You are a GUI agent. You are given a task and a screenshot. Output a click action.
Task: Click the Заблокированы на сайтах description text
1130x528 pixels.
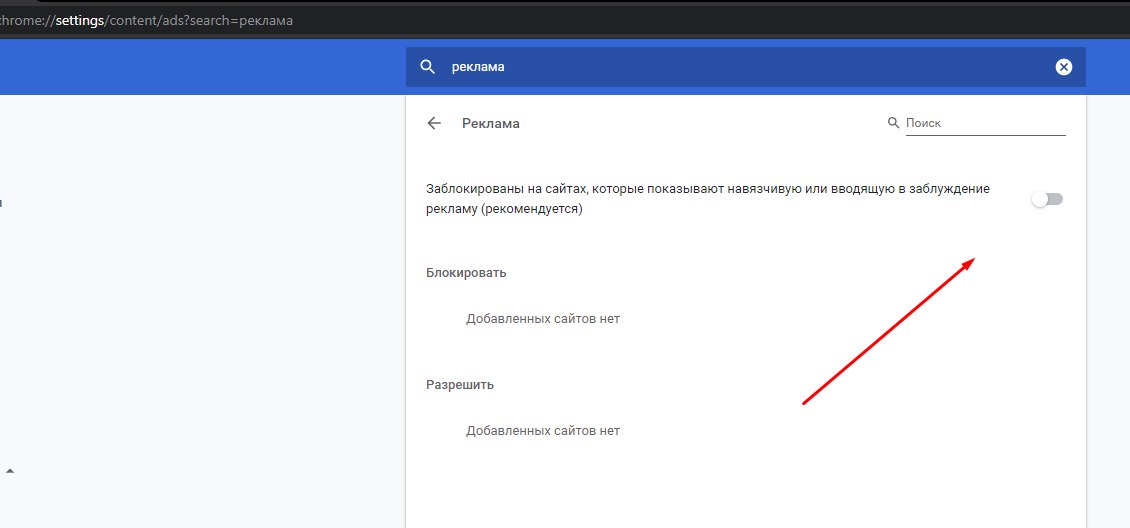click(708, 200)
